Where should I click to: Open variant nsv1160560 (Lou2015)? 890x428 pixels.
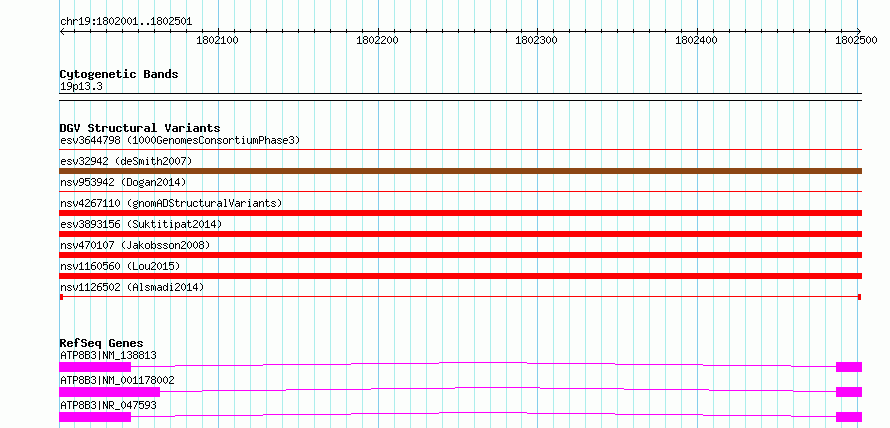[x=120, y=266]
